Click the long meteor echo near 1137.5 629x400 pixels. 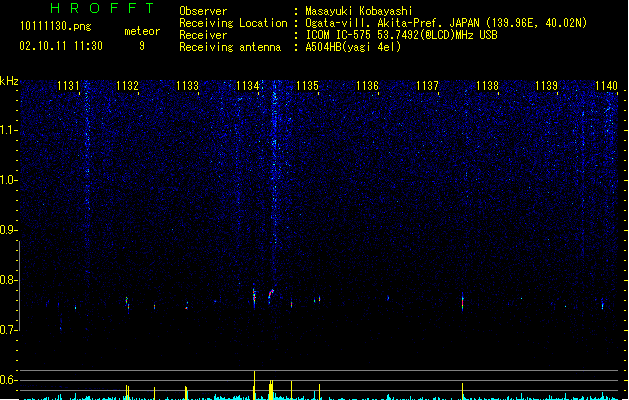click(x=463, y=301)
